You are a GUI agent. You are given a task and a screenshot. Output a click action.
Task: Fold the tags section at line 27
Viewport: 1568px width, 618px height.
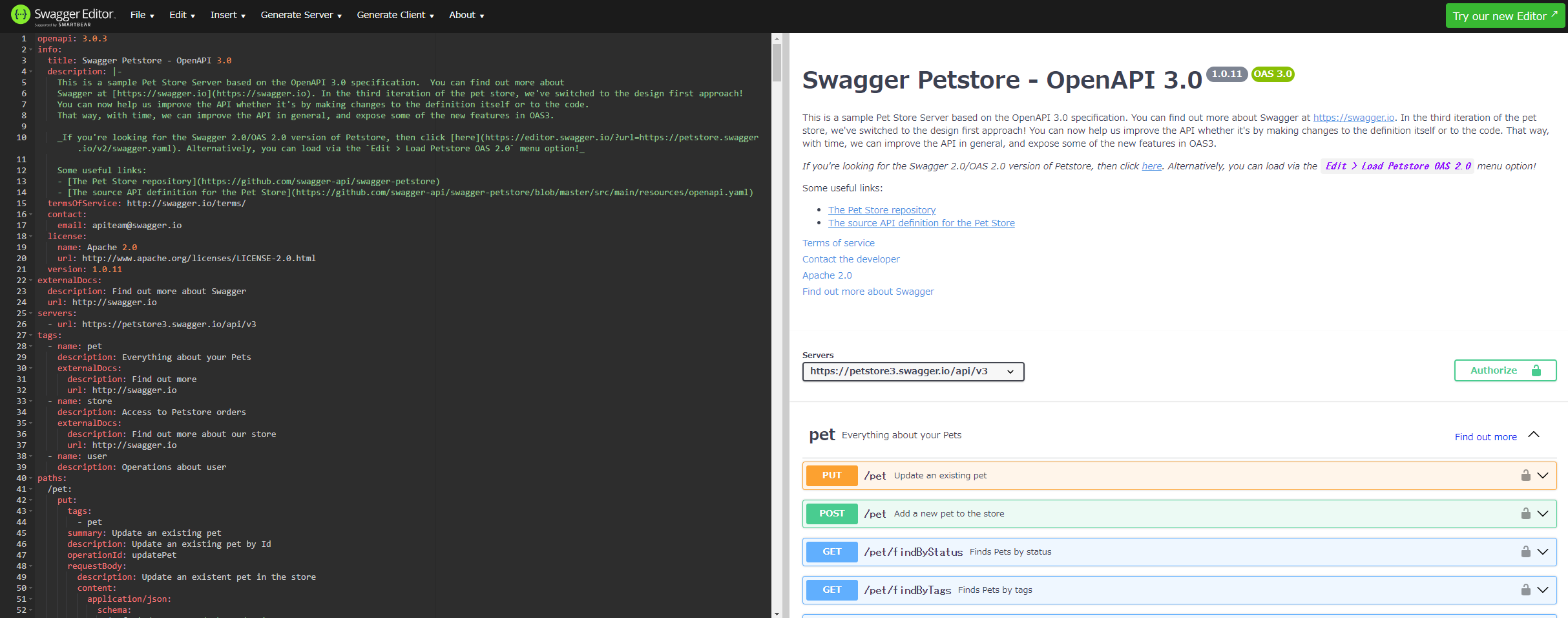[x=30, y=336]
